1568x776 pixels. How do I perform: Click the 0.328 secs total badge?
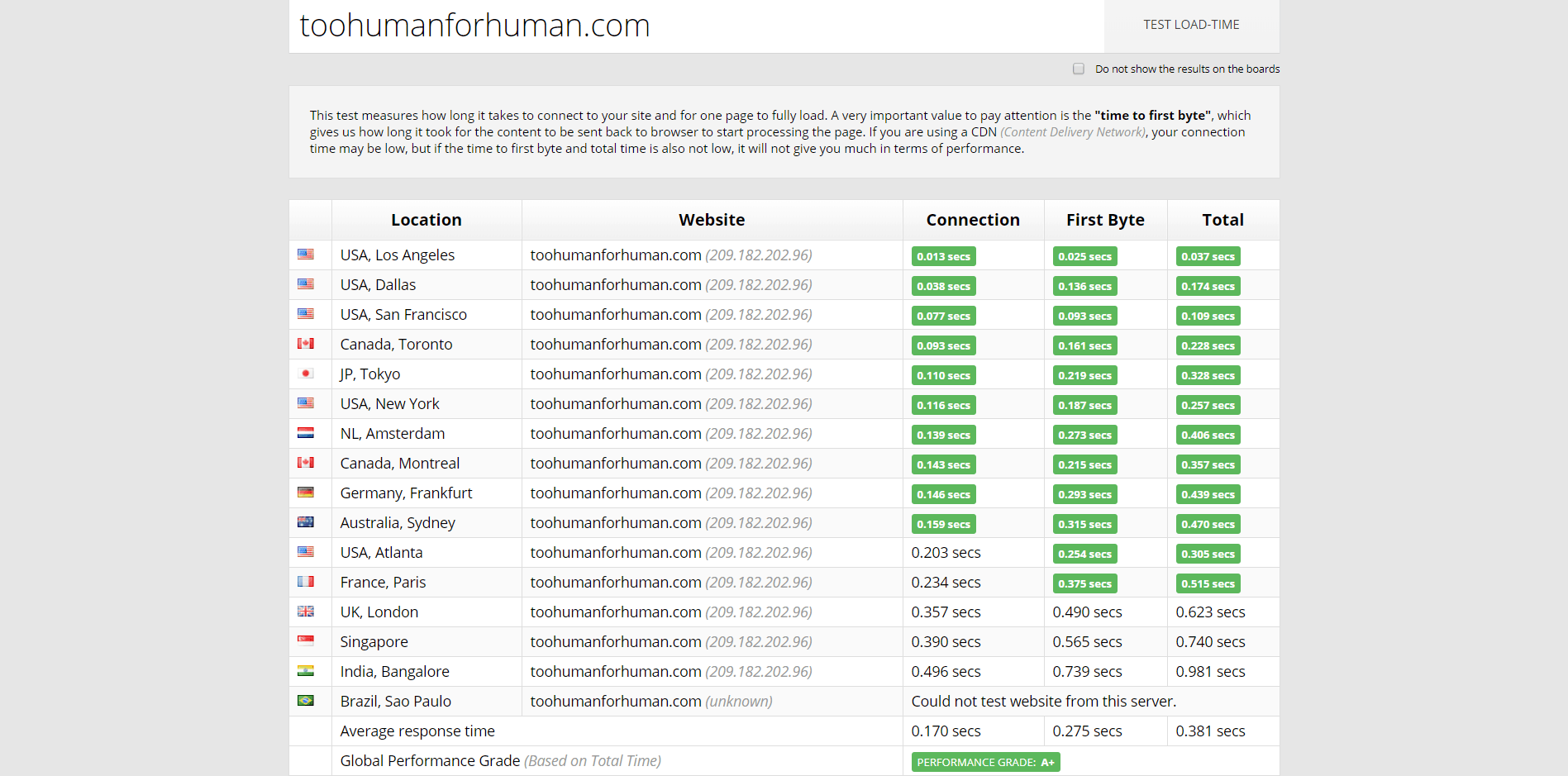pyautogui.click(x=1208, y=375)
